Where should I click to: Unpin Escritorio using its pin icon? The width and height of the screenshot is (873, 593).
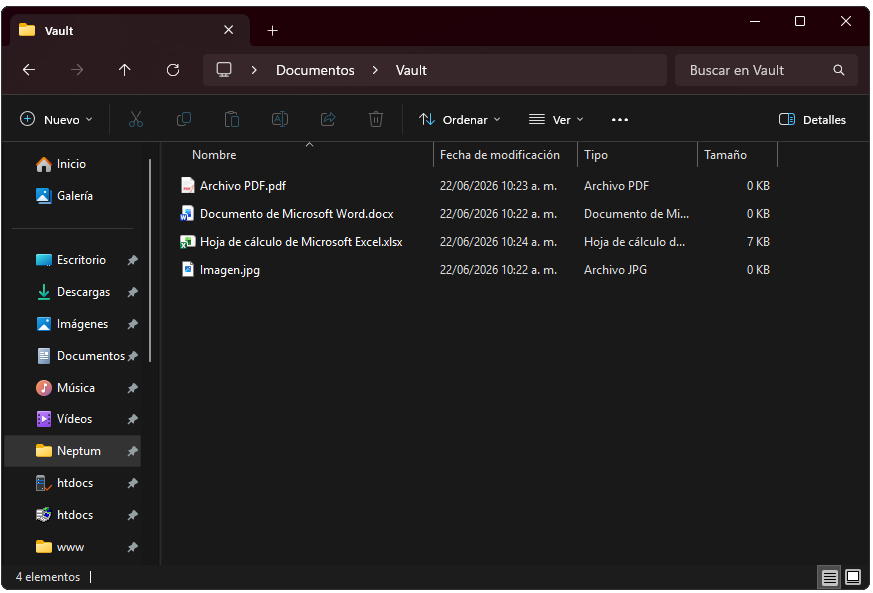(x=133, y=260)
